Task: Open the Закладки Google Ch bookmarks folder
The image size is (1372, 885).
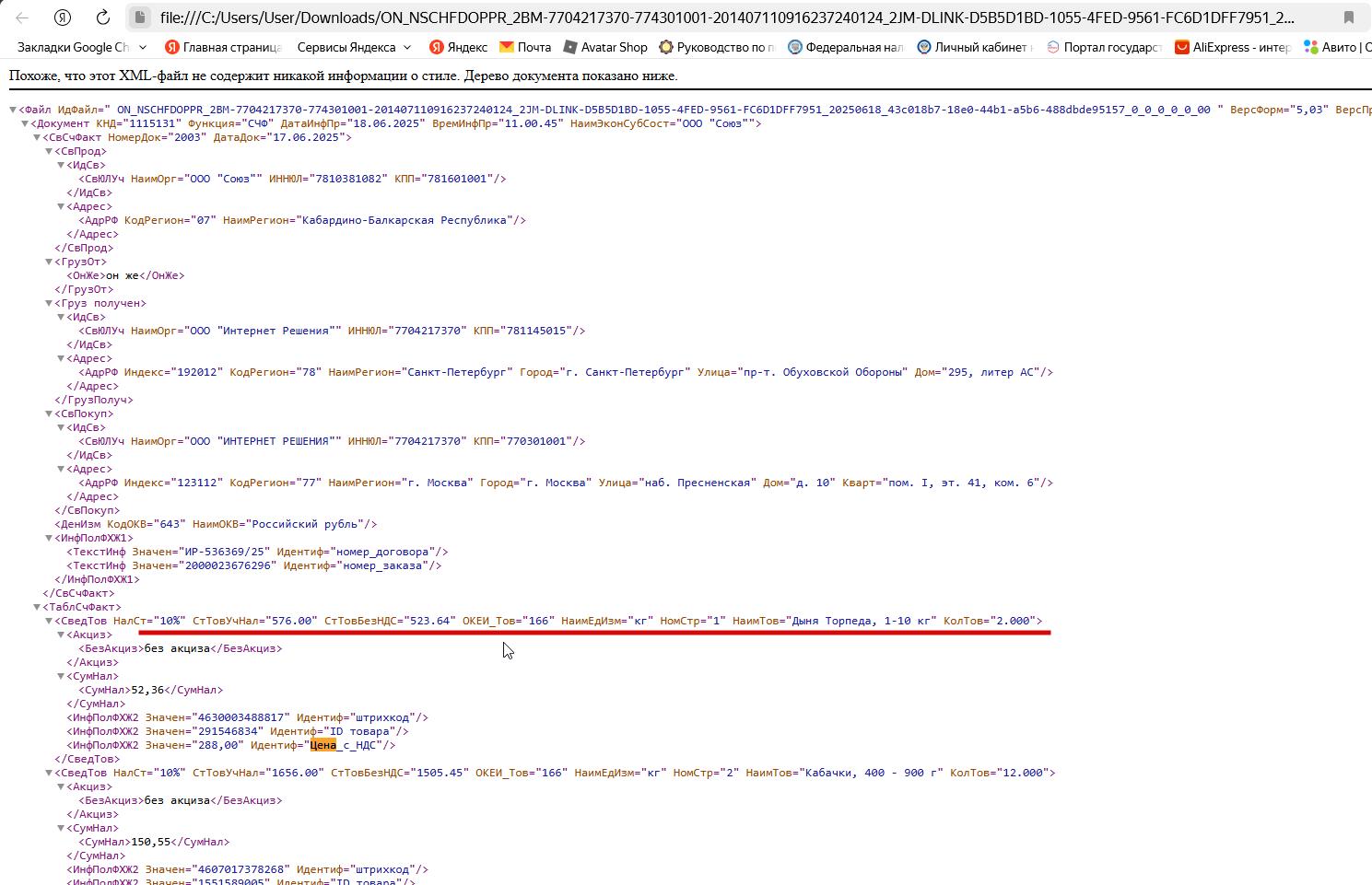Action: [x=81, y=47]
